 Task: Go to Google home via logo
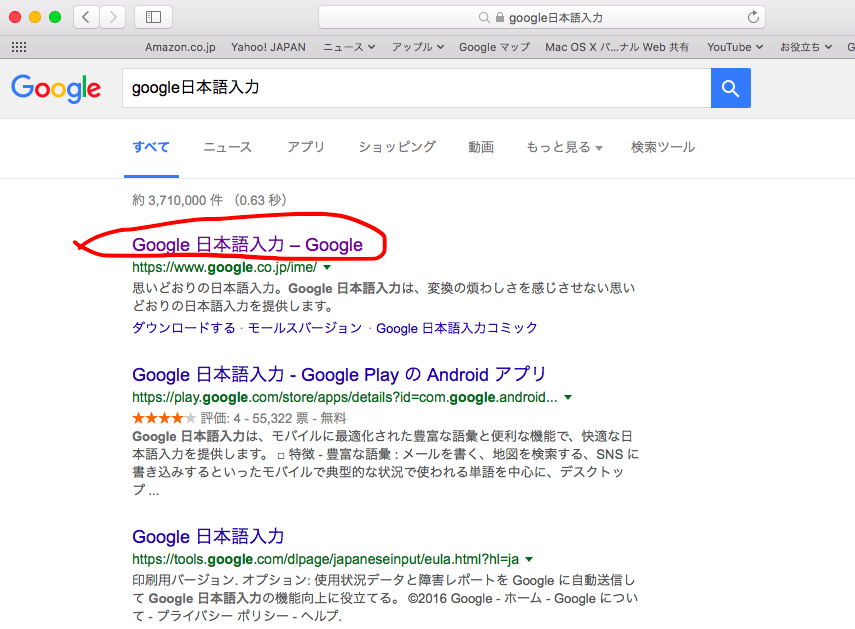[x=56, y=88]
